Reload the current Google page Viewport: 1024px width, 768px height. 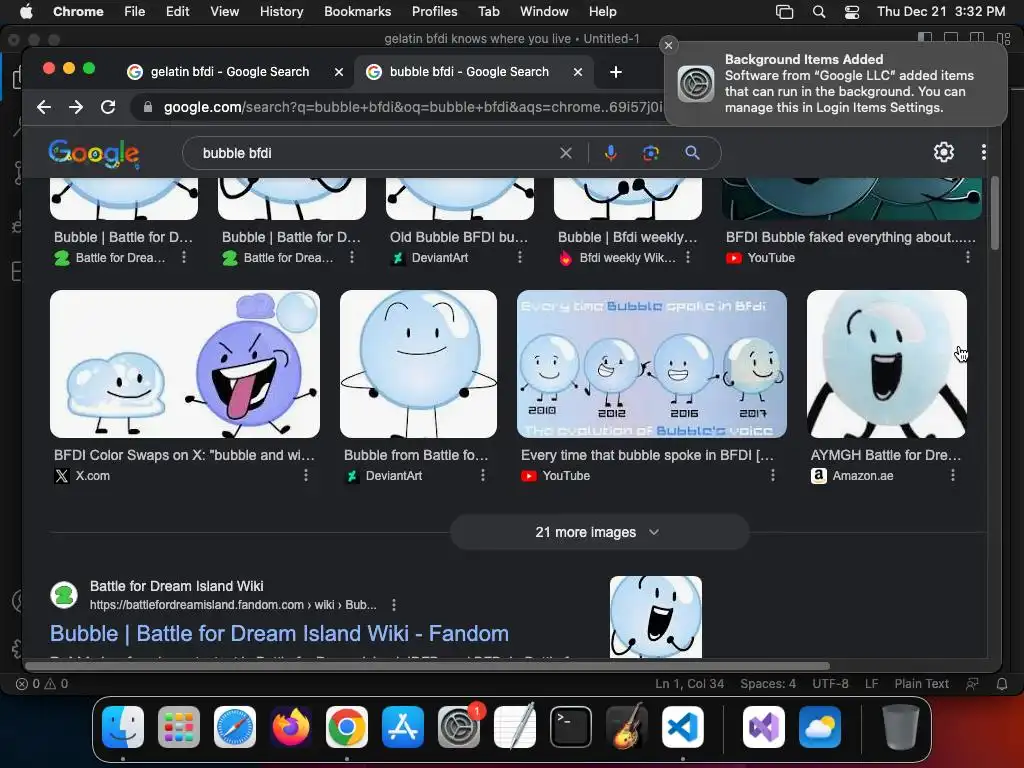(x=108, y=107)
